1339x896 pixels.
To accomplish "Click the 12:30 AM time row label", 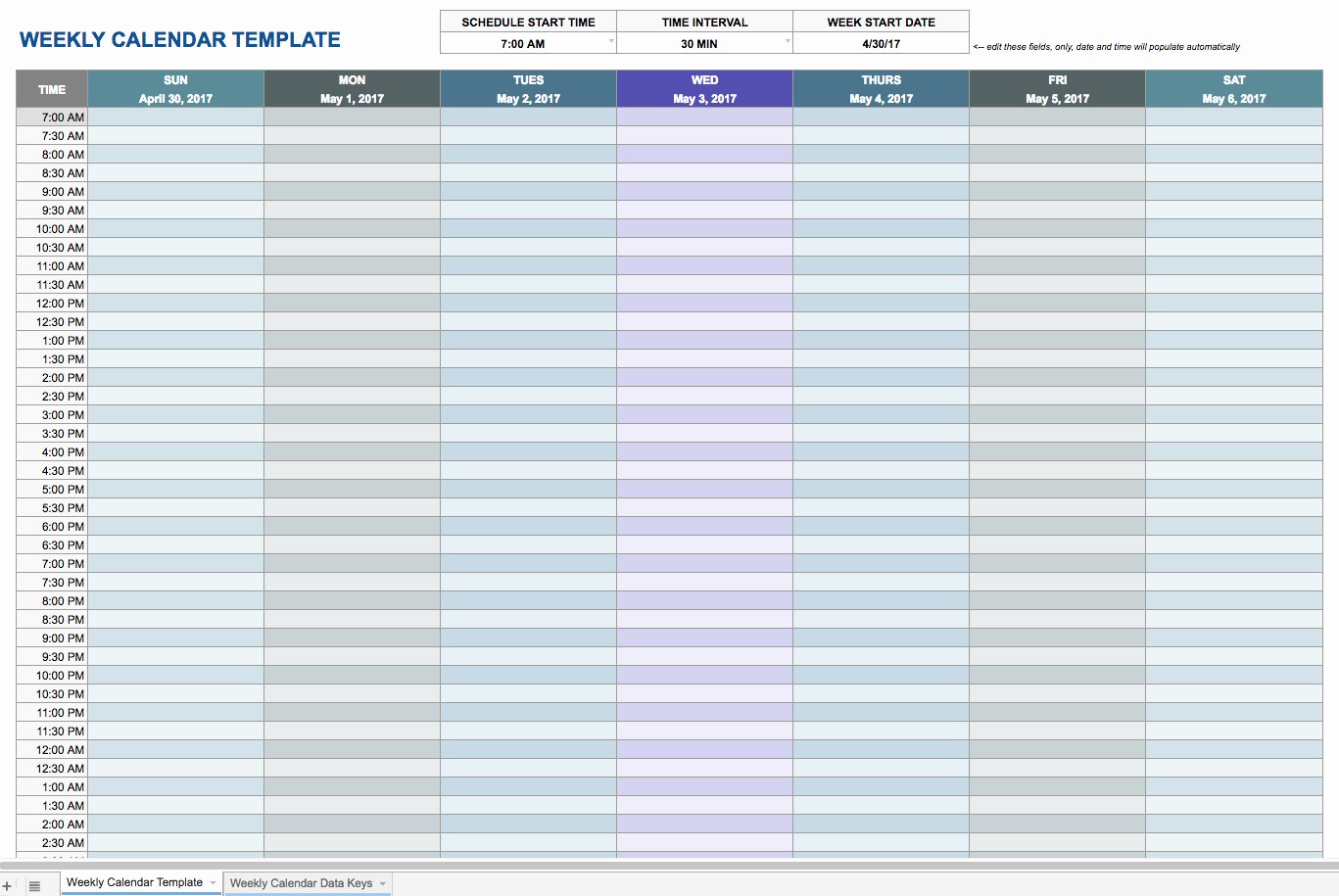I will pyautogui.click(x=52, y=769).
